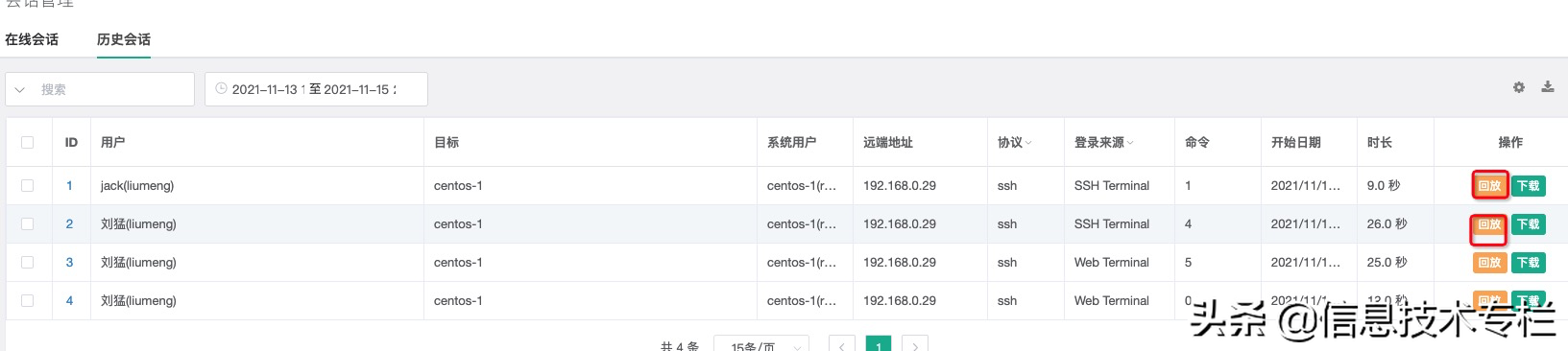Check the checkbox for session ID 2
Viewport: 1568px width, 351px height.
coord(27,223)
